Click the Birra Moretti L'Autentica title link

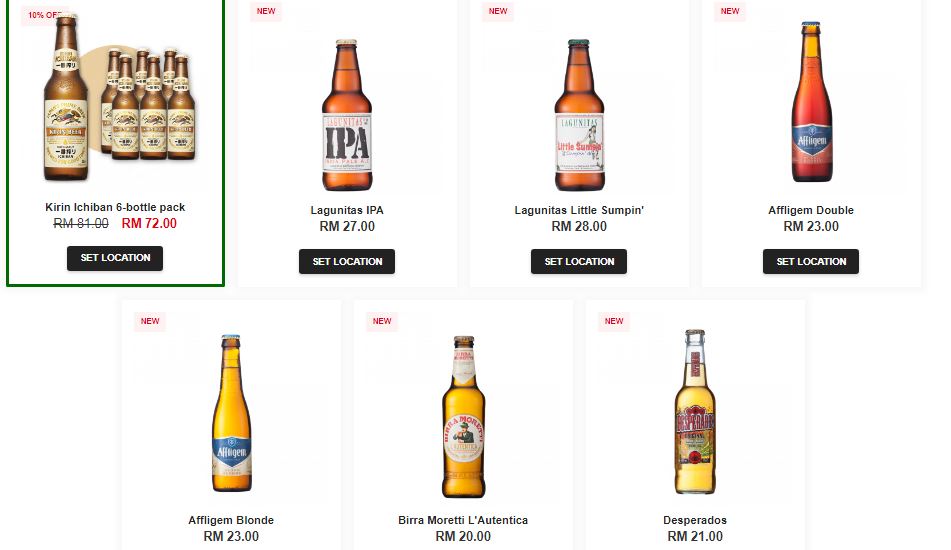463,520
